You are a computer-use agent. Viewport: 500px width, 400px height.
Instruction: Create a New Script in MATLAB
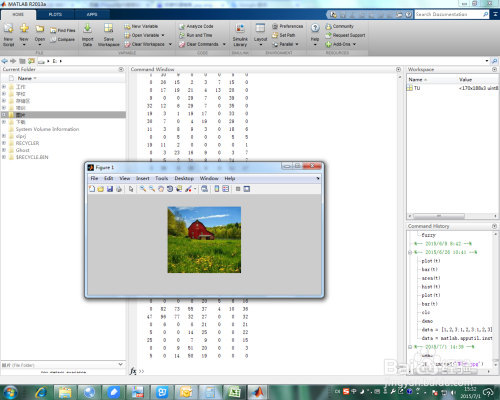[x=9, y=34]
